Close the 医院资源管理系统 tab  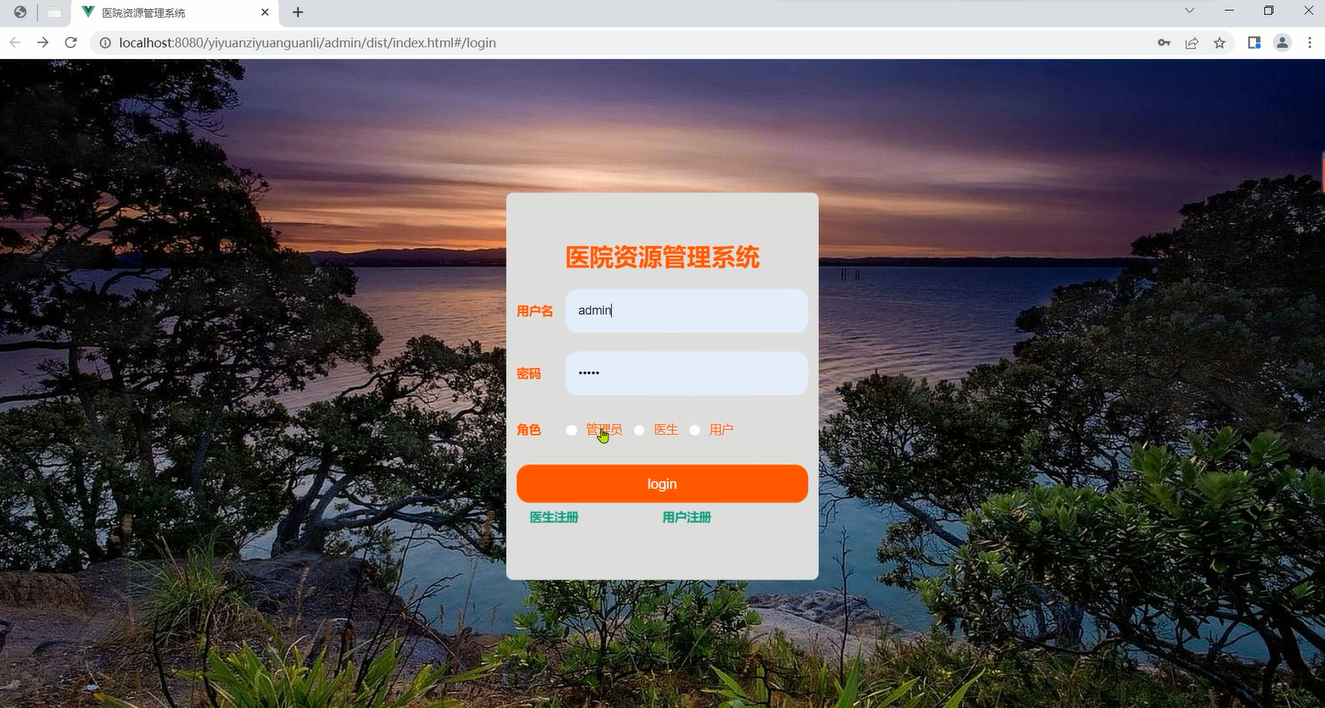point(265,13)
